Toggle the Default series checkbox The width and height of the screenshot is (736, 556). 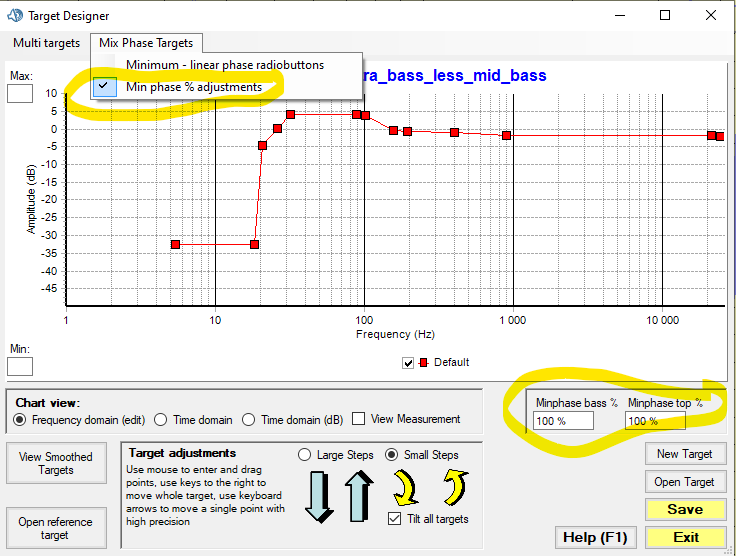408,363
